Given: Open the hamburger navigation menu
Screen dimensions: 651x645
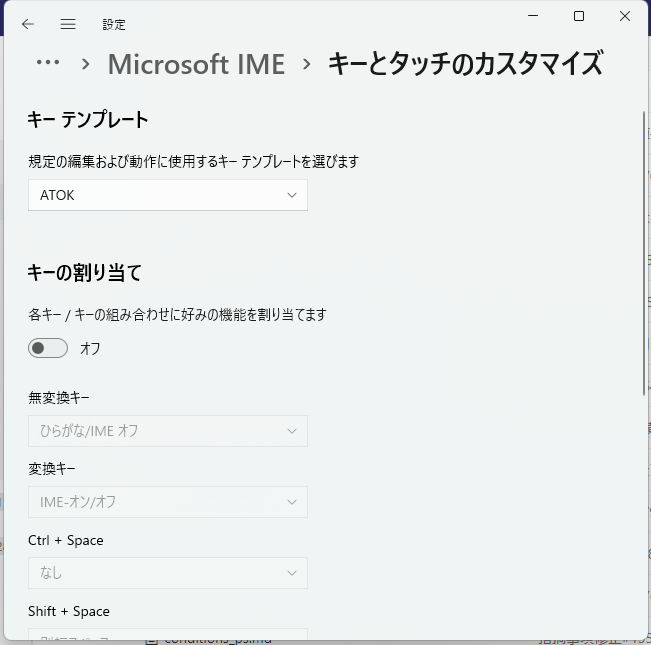Looking at the screenshot, I should click(68, 24).
